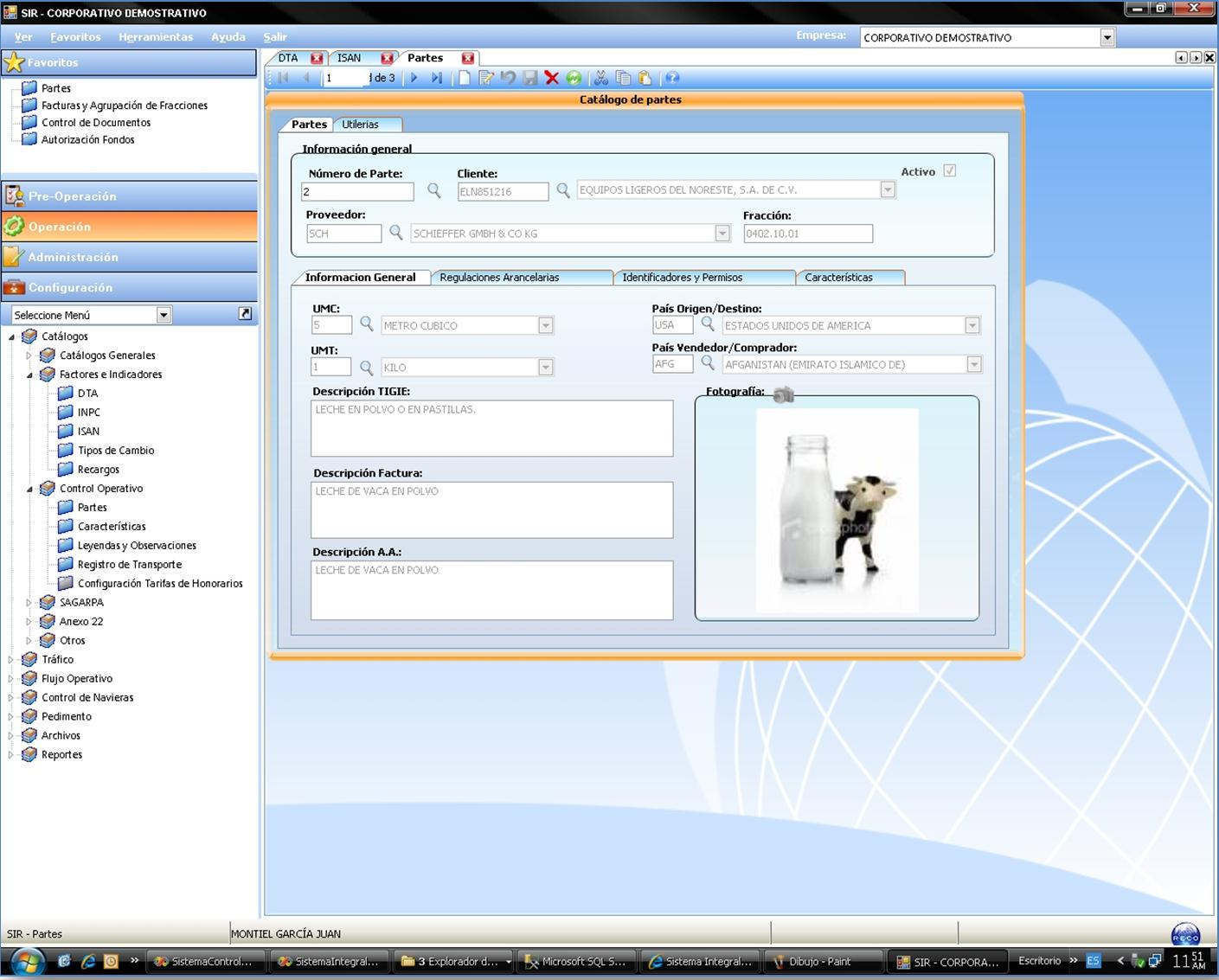Jump to the last record
Image resolution: width=1219 pixels, height=980 pixels.
click(x=437, y=78)
